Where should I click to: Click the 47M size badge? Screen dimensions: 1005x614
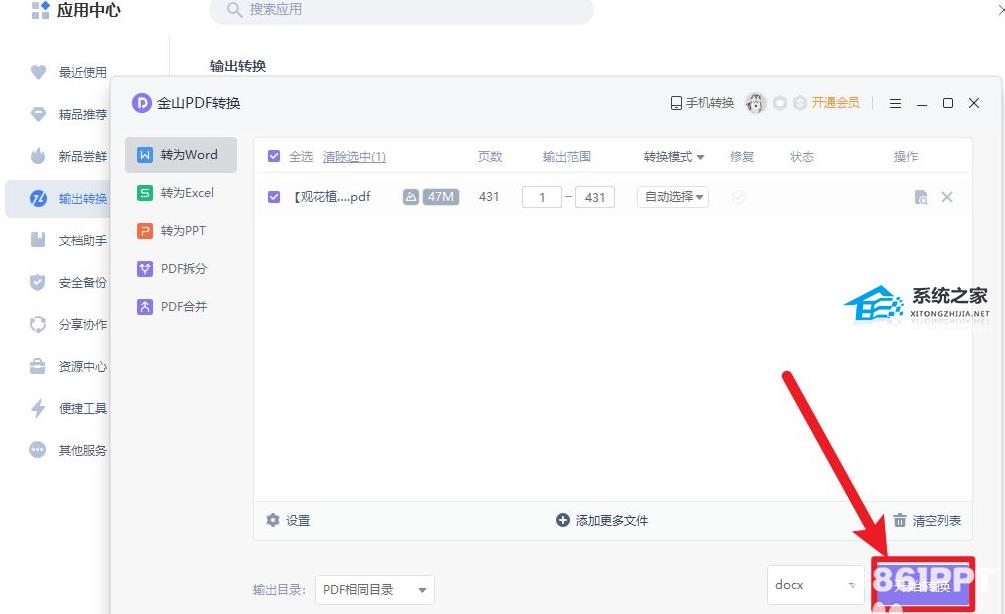(x=440, y=197)
